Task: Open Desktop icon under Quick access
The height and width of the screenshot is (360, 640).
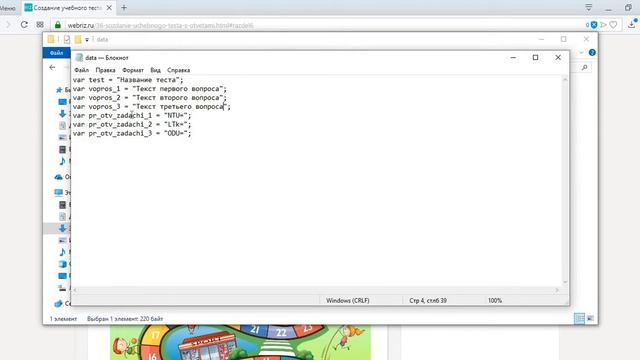Action: 62,102
